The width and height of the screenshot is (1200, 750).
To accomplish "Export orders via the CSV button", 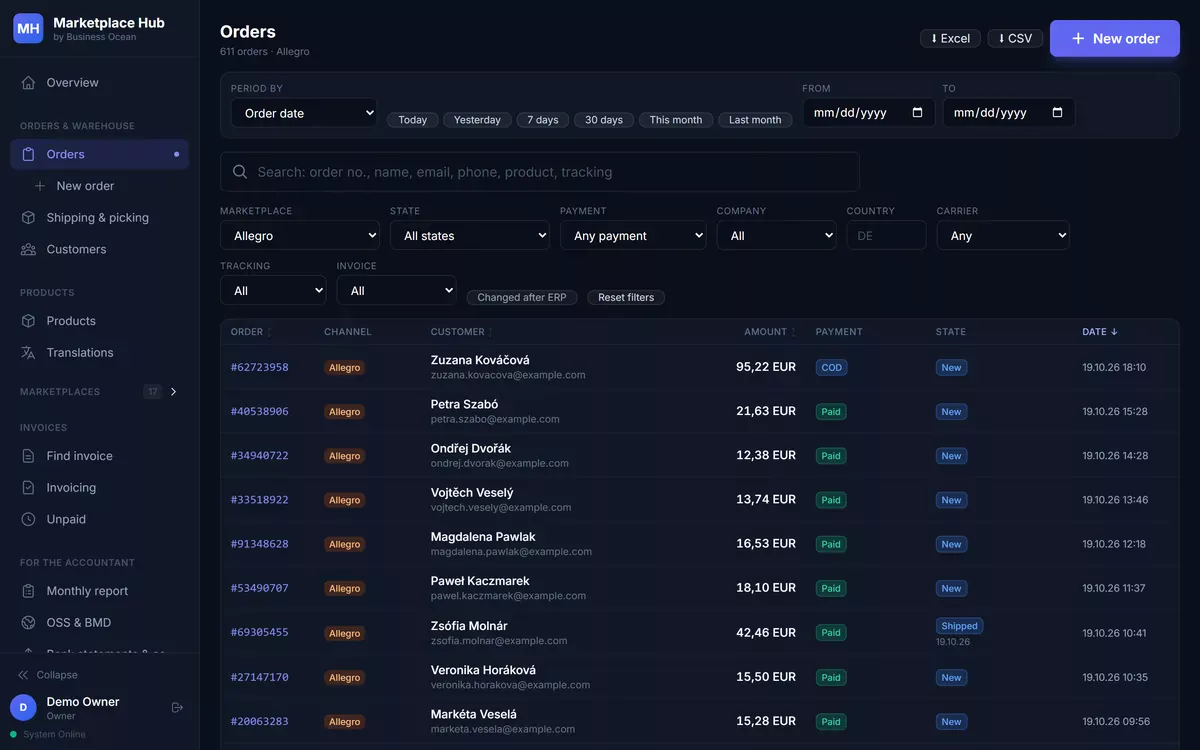I will click(1015, 38).
